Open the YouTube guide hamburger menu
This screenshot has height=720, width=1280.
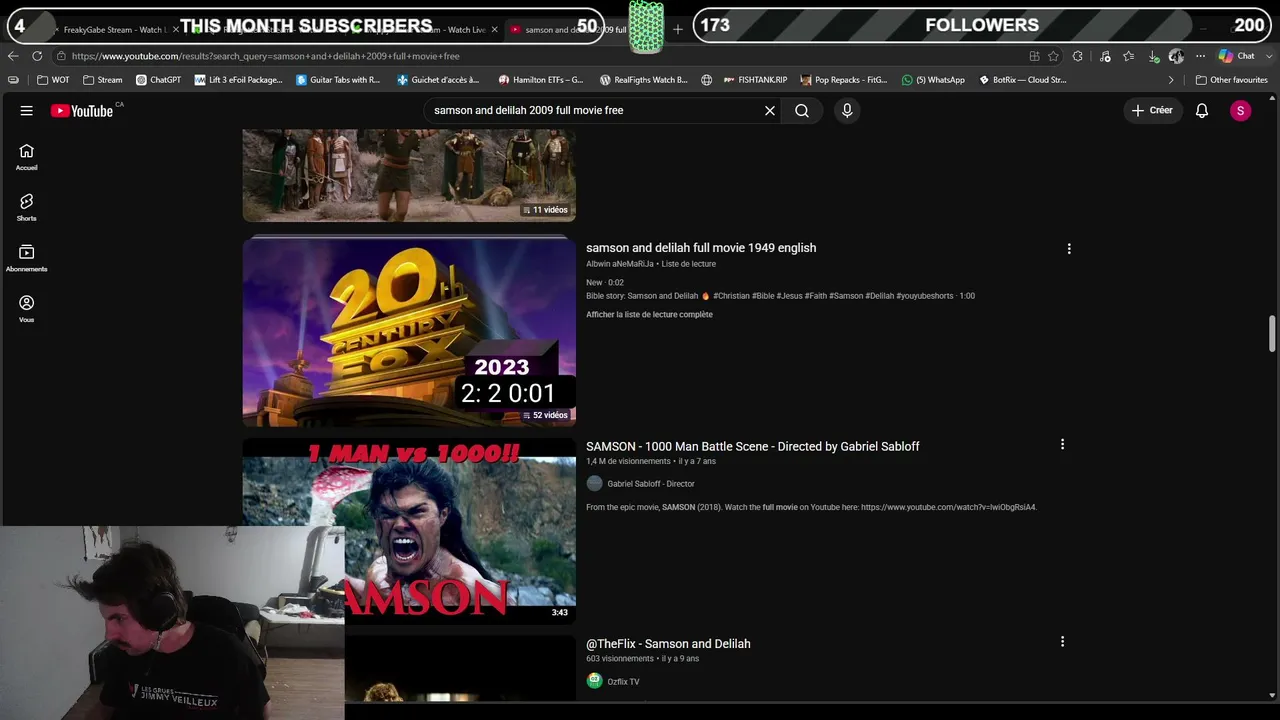click(x=27, y=111)
